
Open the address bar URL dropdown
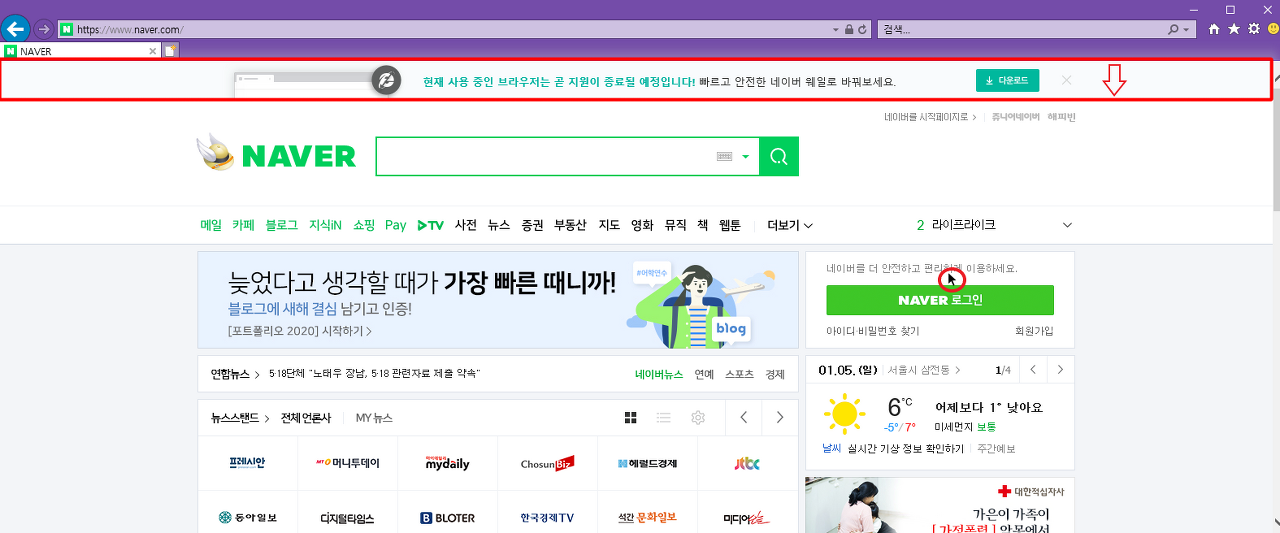pos(836,30)
